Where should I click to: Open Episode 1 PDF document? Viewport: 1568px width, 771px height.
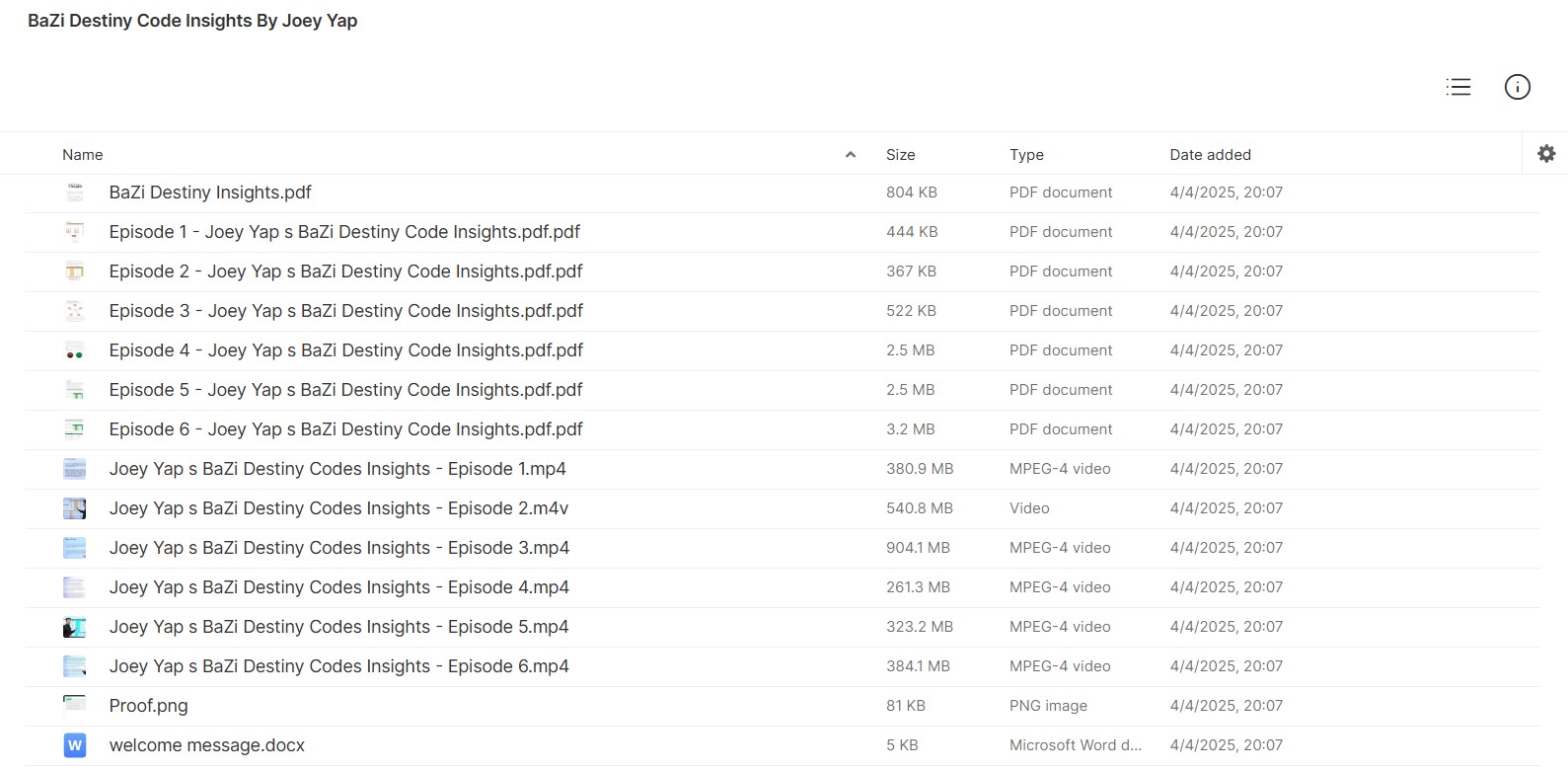(344, 232)
